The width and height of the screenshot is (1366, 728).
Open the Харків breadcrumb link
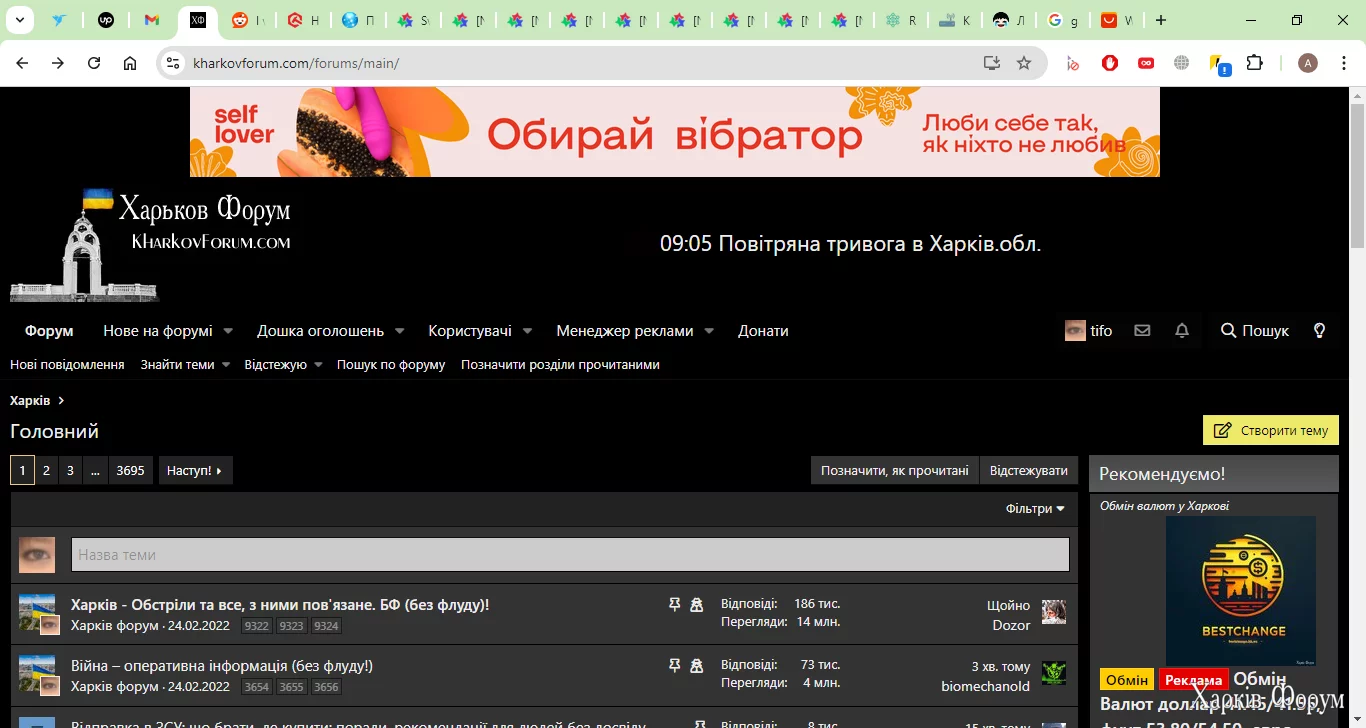tap(30, 400)
